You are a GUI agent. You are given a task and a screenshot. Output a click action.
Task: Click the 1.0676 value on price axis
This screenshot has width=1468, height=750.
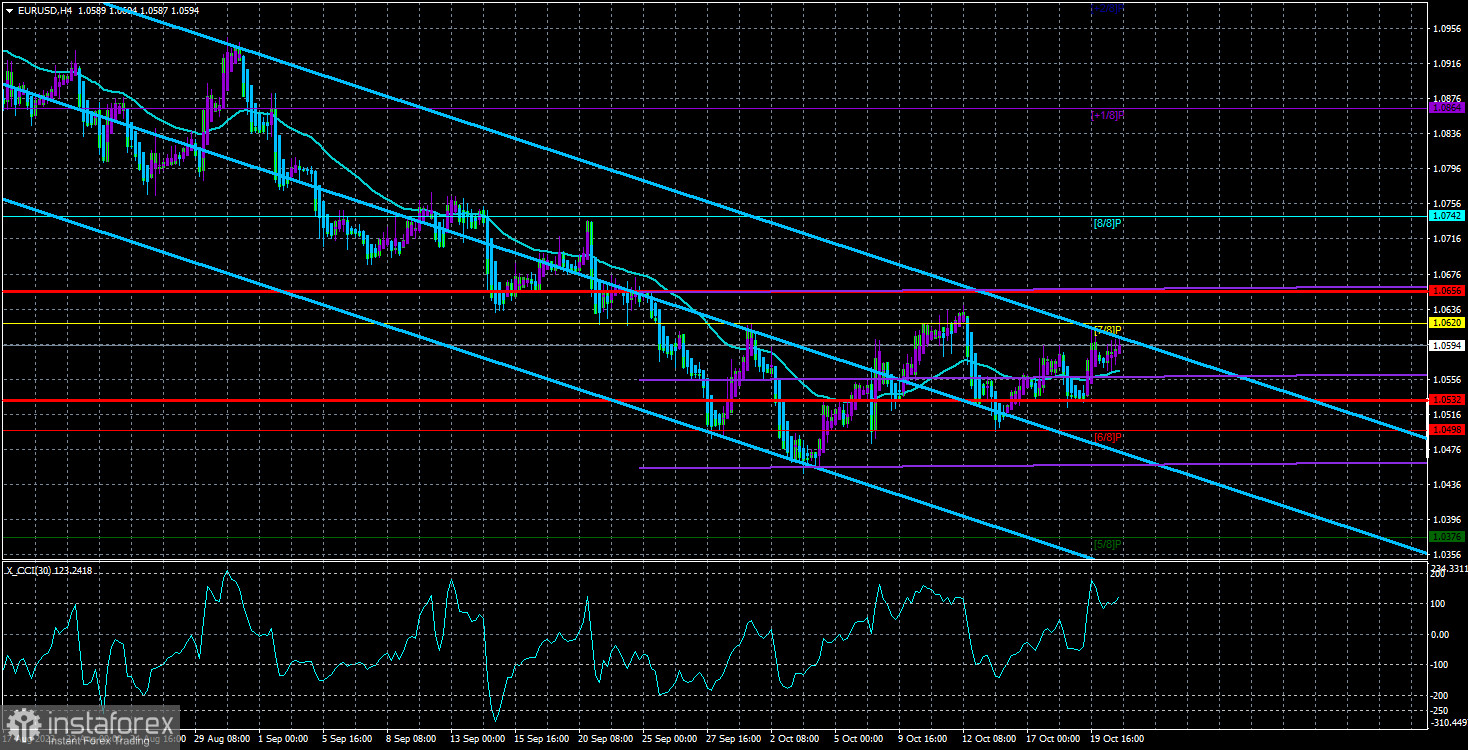(x=1447, y=274)
